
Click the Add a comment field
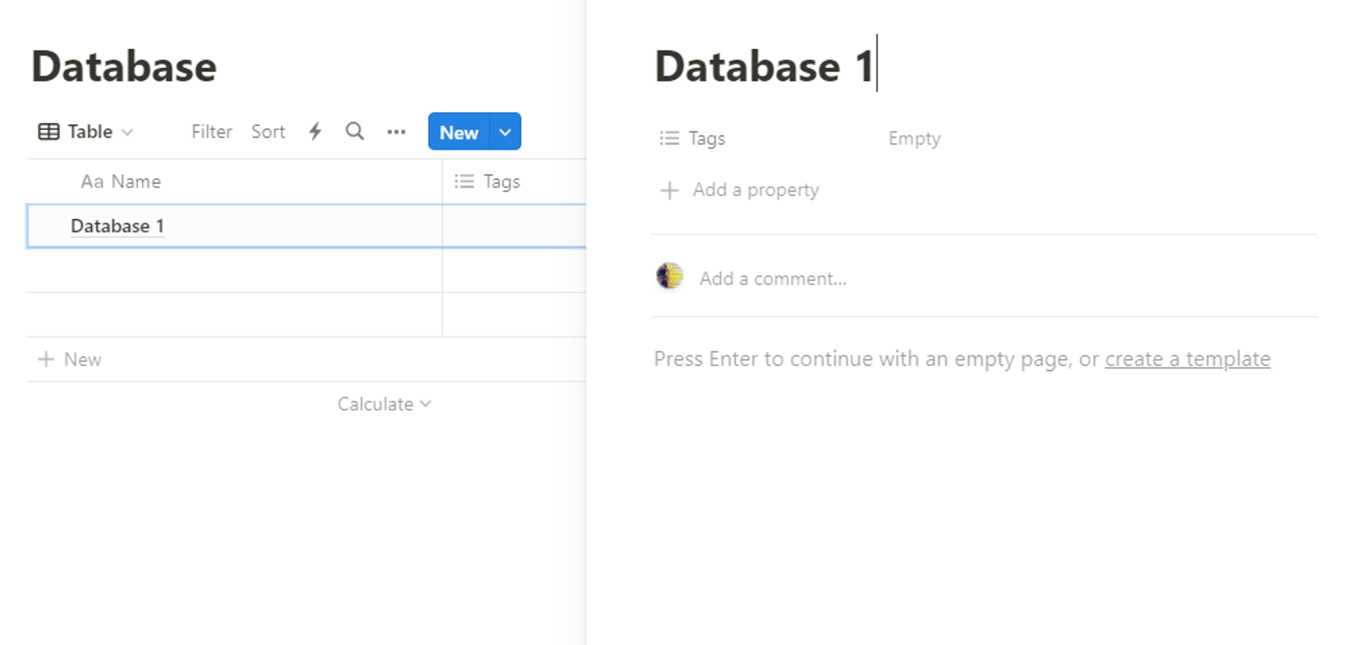click(x=773, y=279)
